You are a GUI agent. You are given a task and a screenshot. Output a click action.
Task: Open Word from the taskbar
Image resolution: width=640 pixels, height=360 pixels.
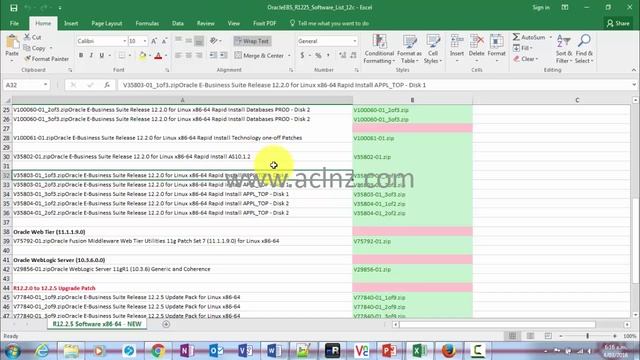click(x=274, y=351)
